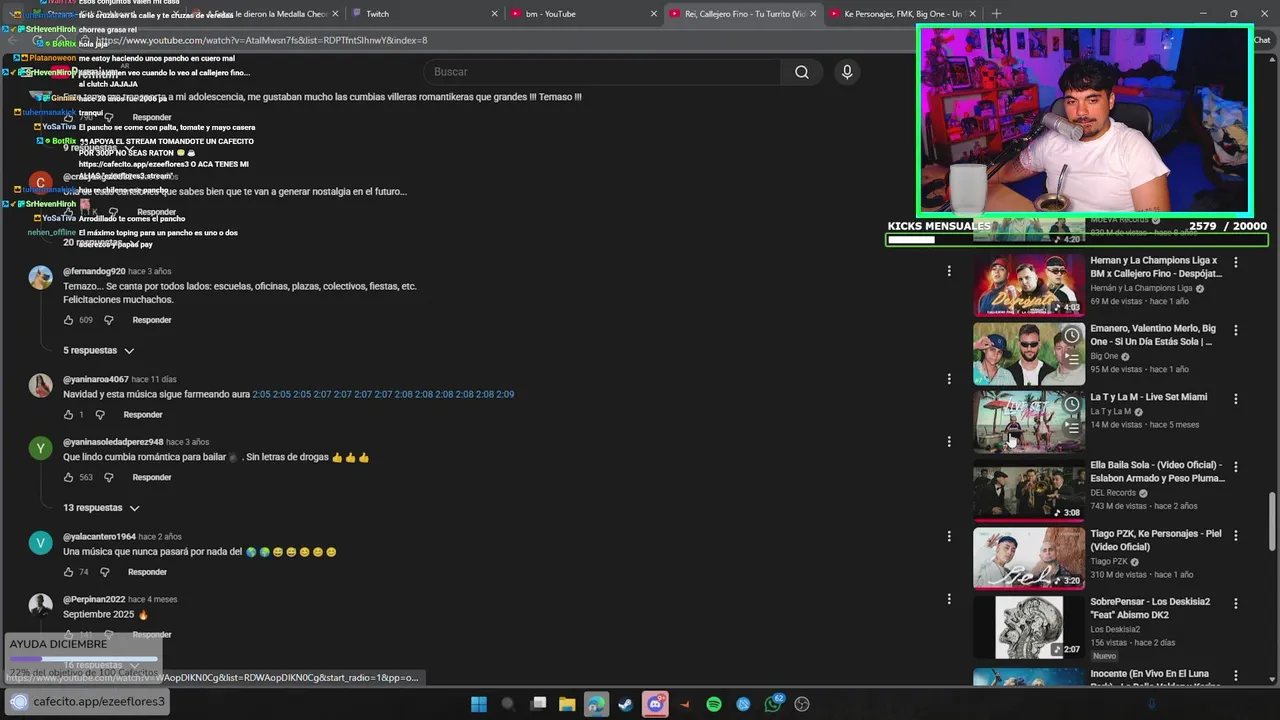This screenshot has height=720, width=1280.
Task: Play the SobrePensar Los Deskisia2 thumbnail
Action: [x=1029, y=627]
